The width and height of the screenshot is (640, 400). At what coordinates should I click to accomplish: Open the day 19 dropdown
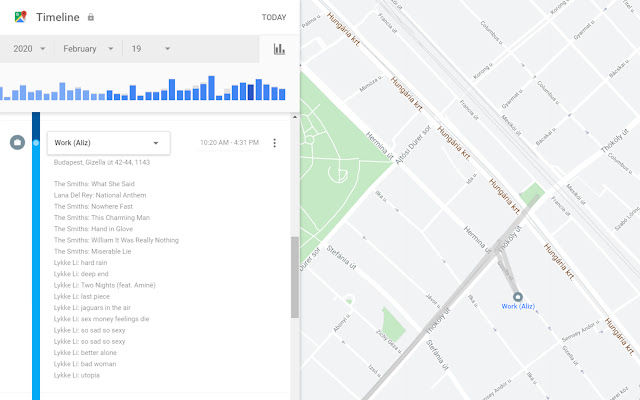click(x=151, y=49)
